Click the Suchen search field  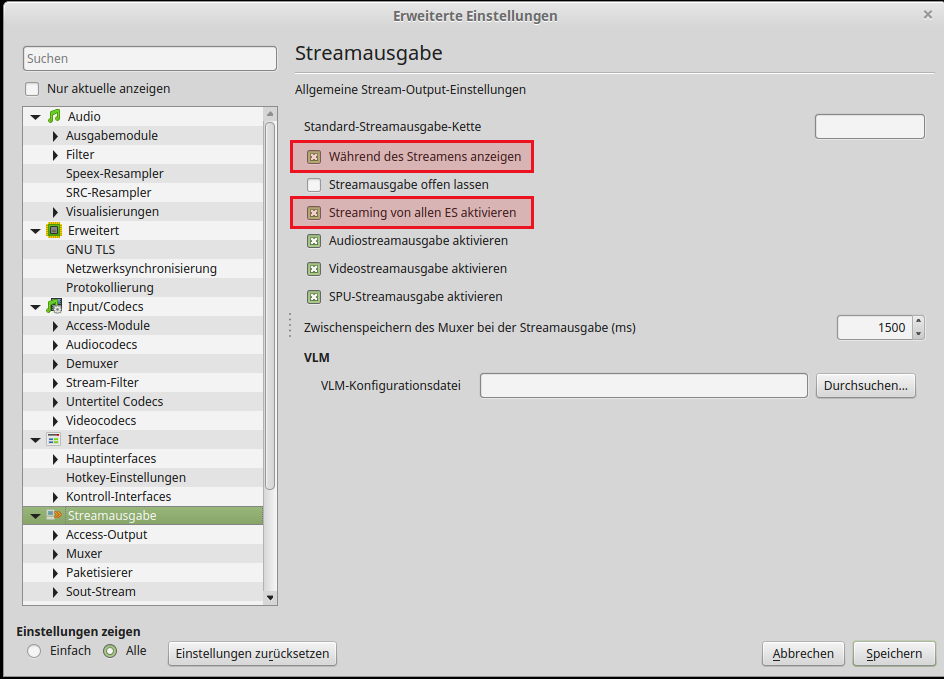pos(150,59)
